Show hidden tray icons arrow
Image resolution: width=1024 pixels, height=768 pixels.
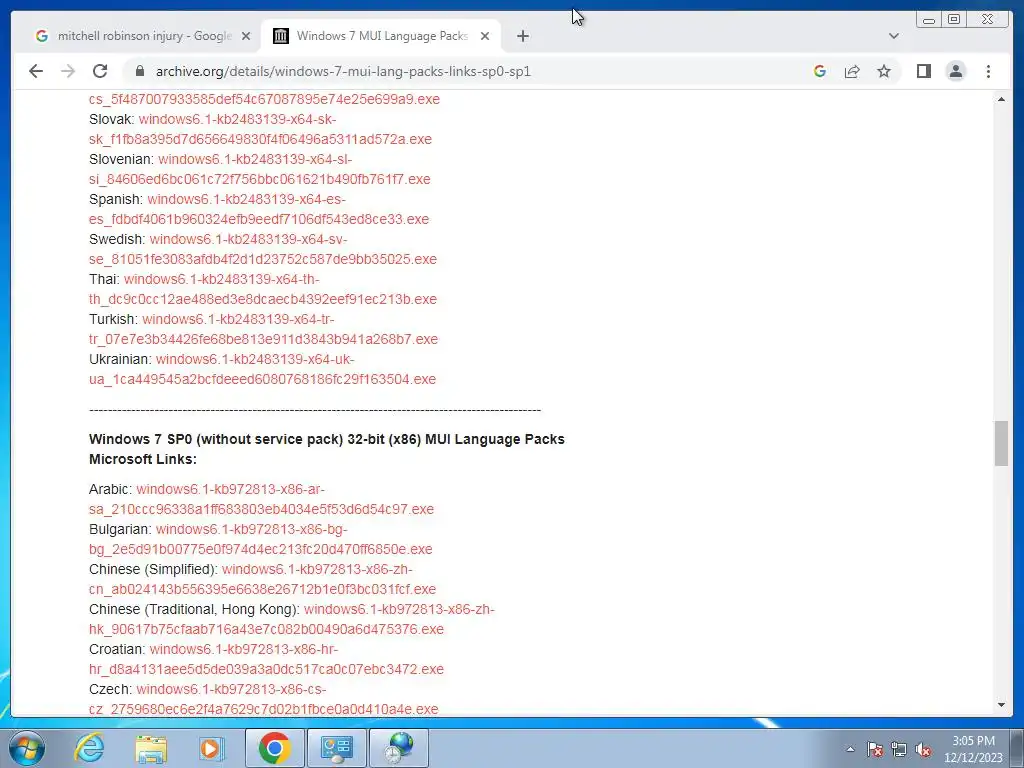850,749
